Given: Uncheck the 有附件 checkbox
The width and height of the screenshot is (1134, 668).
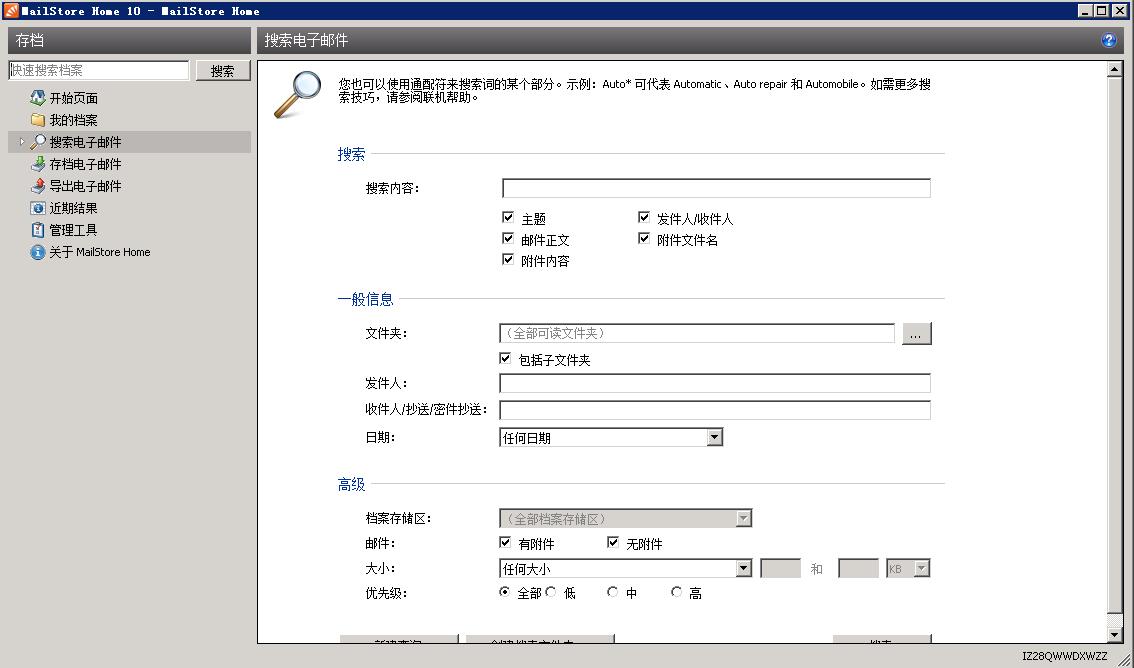Looking at the screenshot, I should click(x=505, y=541).
